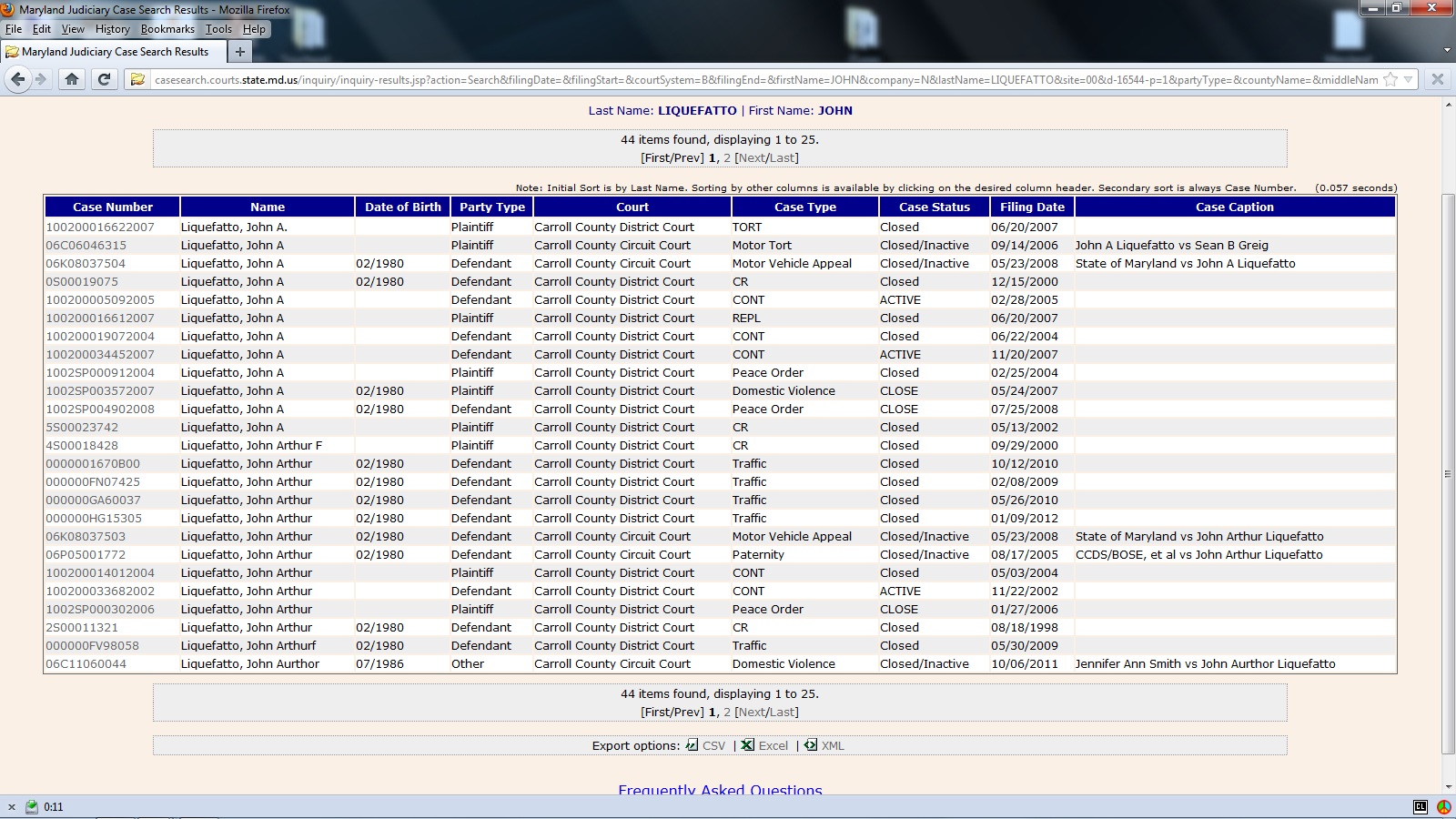Click Last in the bottom pagination
This screenshot has height=819, width=1456.
coord(782,712)
